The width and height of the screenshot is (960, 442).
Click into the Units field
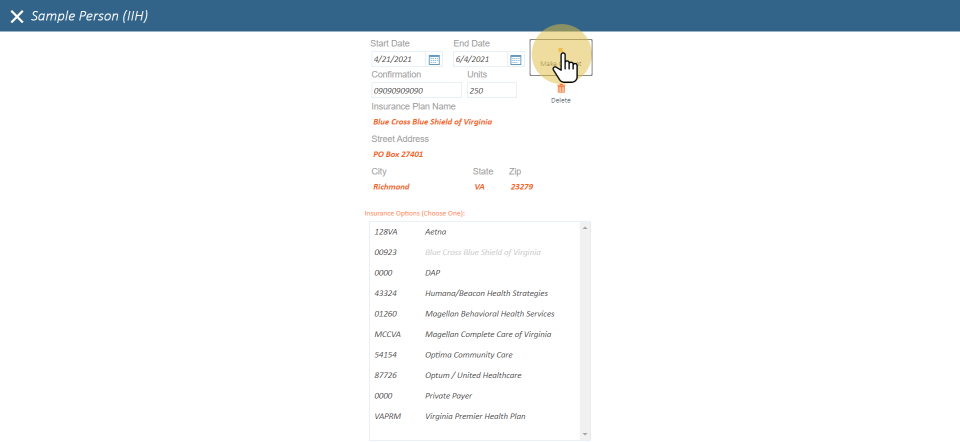point(491,91)
